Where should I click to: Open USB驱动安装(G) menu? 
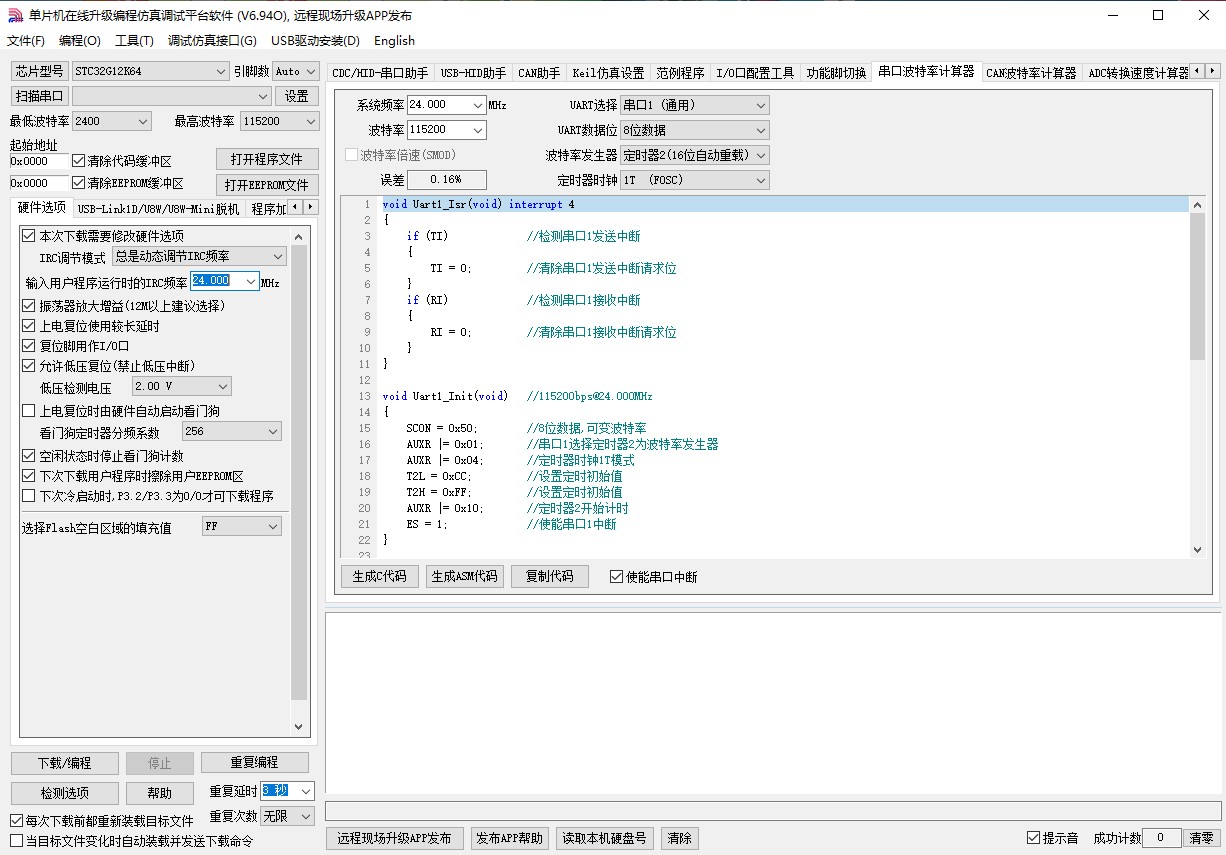click(315, 41)
